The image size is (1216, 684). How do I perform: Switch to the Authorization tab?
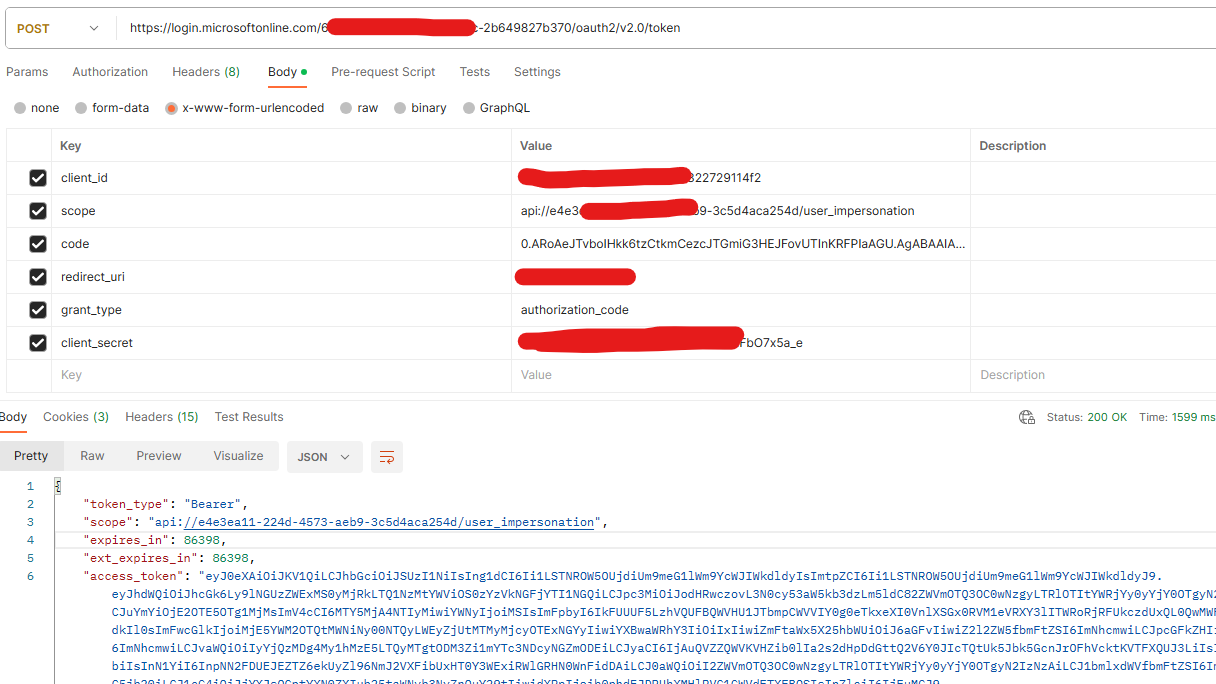[110, 71]
